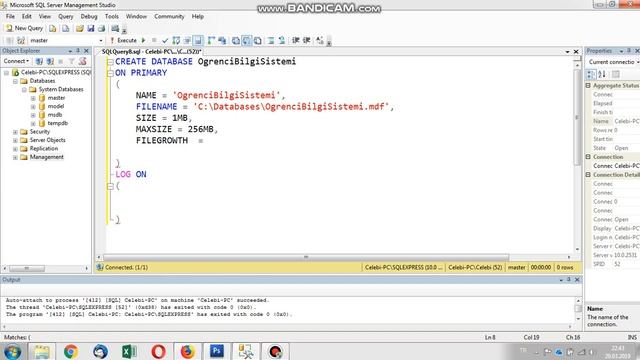The width and height of the screenshot is (640, 360).
Task: Expand the msdb database node
Action: [x=33, y=115]
